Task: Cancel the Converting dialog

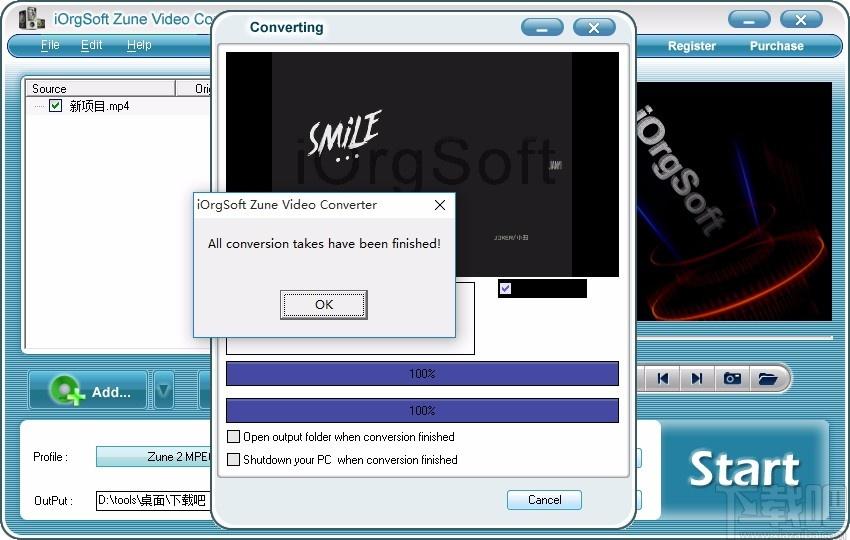Action: pos(544,500)
